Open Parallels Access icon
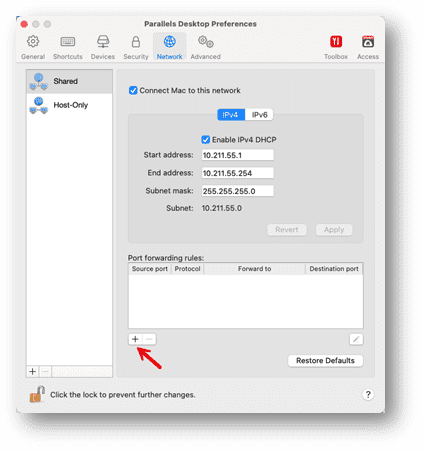The height and width of the screenshot is (451, 423). [368, 47]
